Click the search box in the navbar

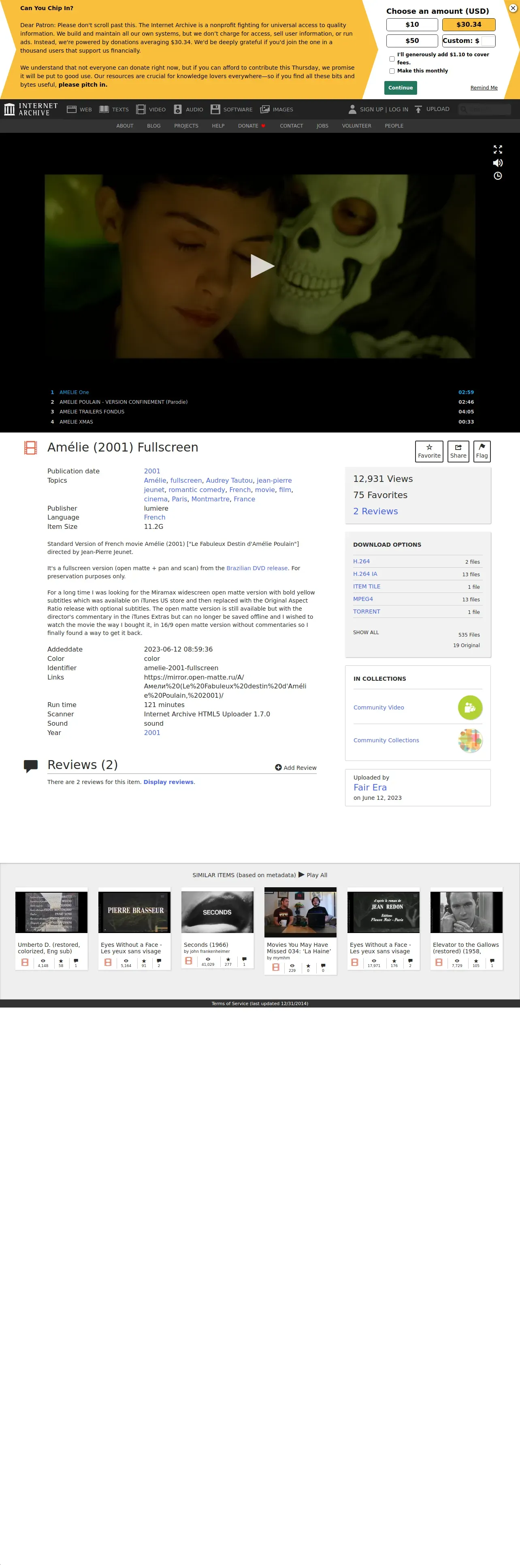(x=485, y=110)
